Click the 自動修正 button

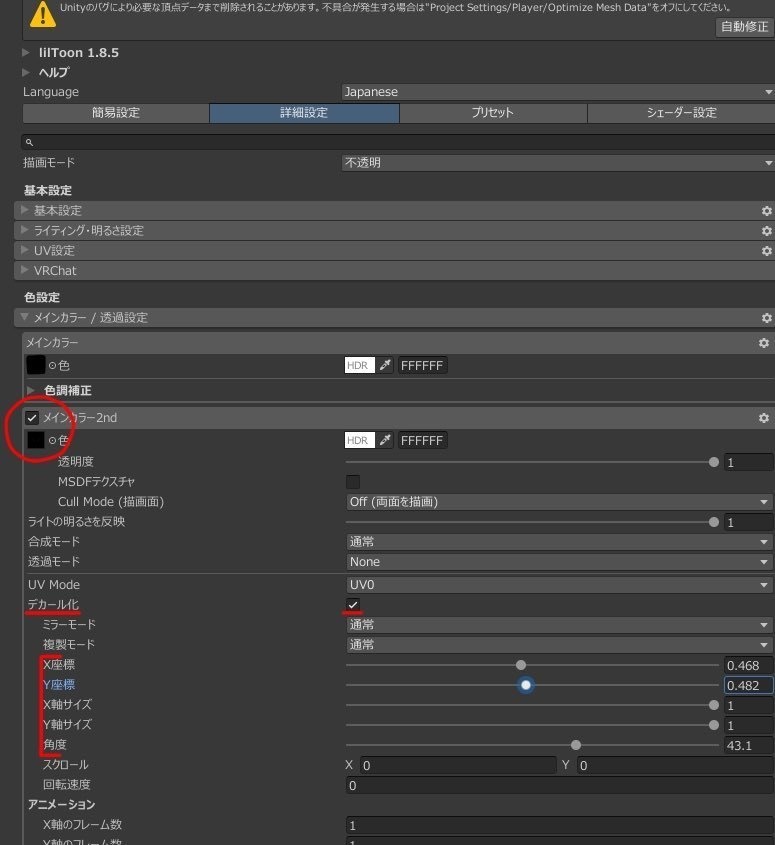coord(745,27)
